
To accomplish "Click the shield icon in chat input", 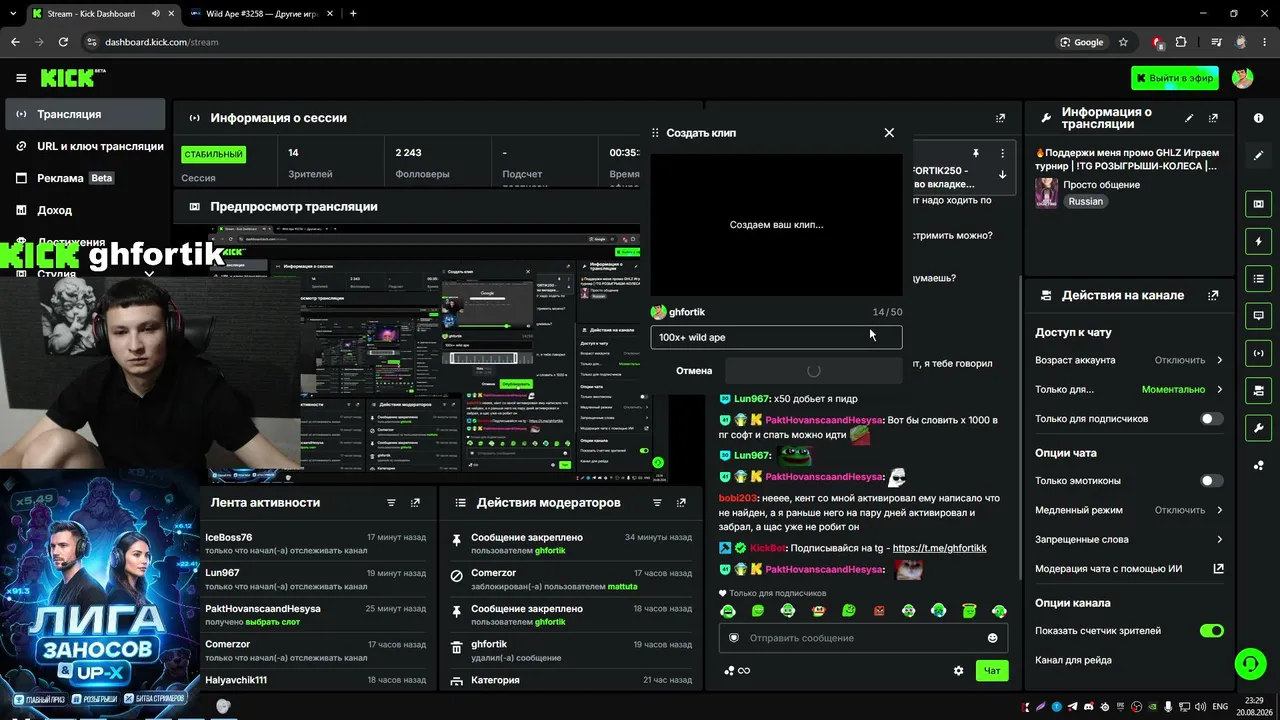I will (x=734, y=638).
